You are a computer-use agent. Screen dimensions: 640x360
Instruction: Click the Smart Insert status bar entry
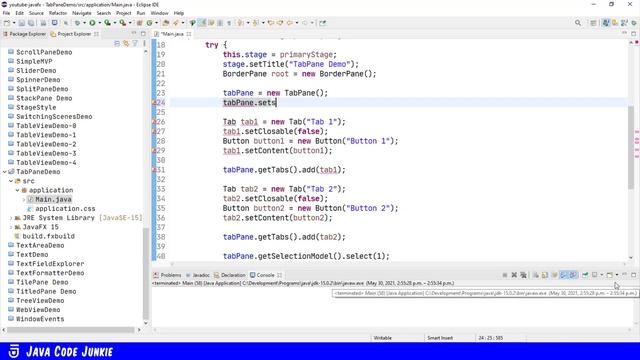(x=440, y=338)
